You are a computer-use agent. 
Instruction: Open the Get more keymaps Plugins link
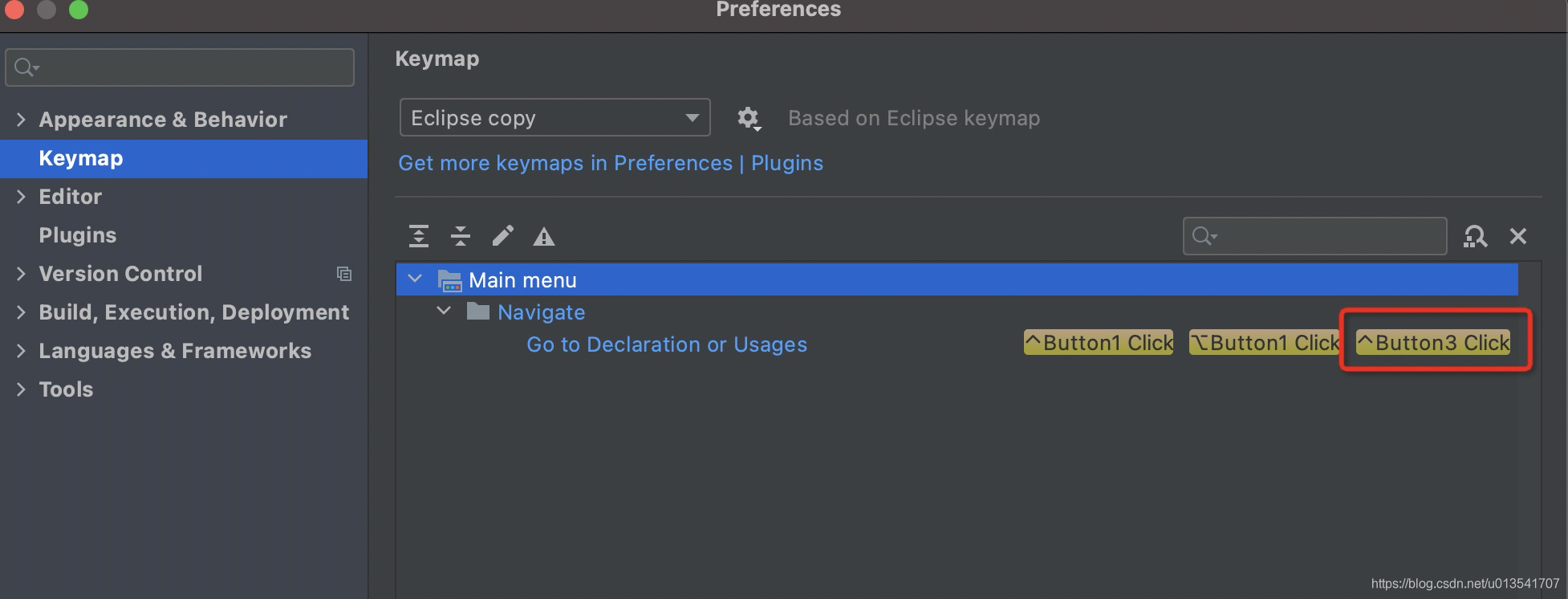(611, 163)
